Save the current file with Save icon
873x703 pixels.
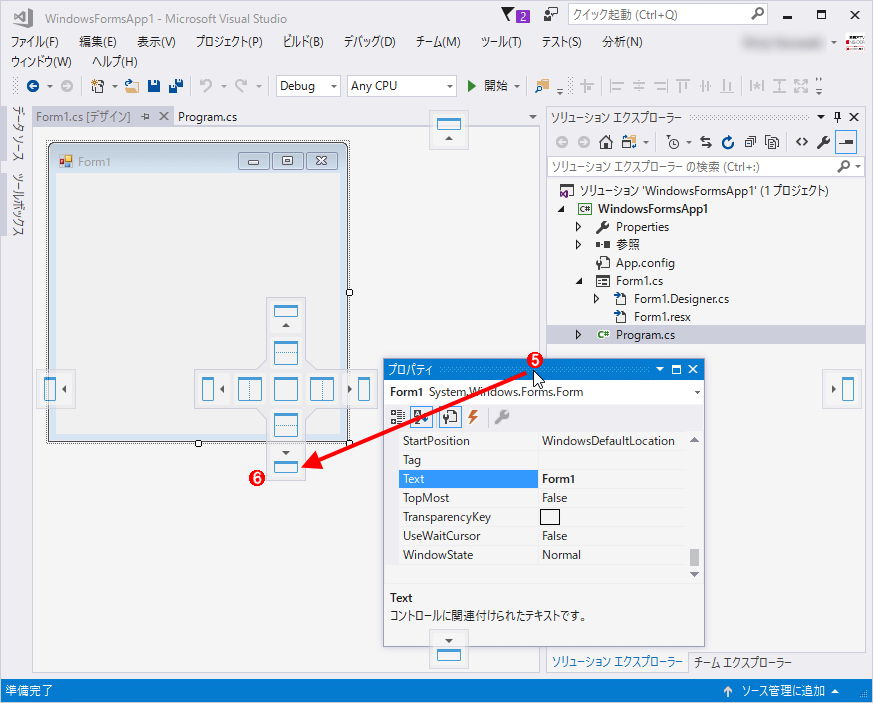(154, 86)
